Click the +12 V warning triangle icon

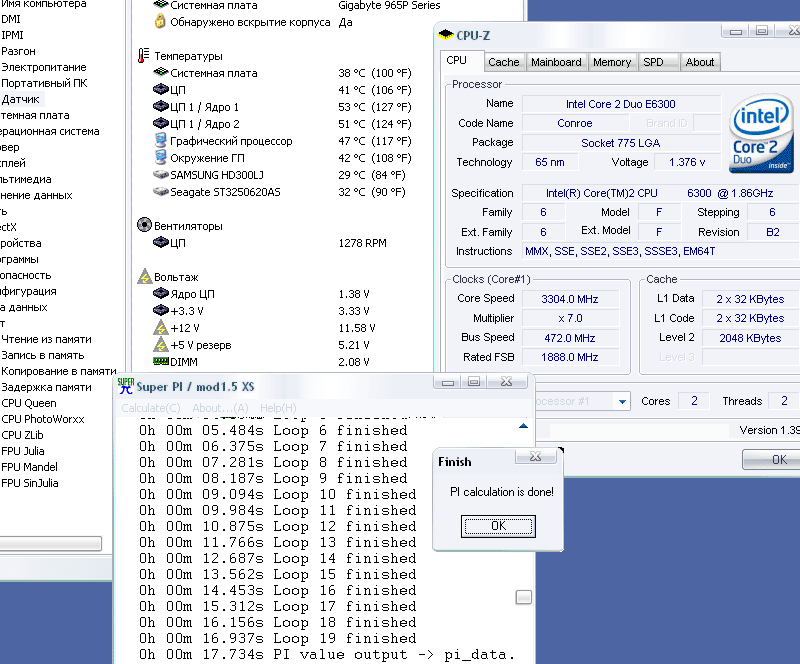161,327
